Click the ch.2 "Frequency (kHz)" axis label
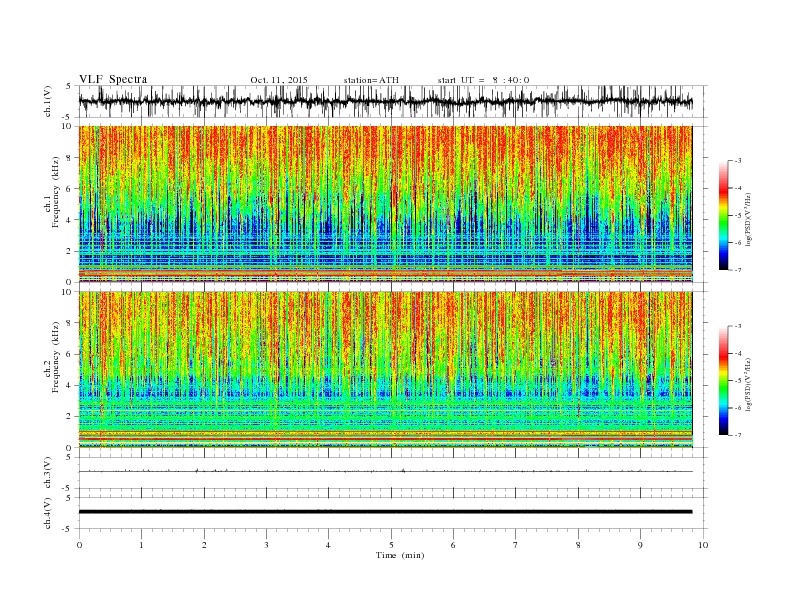This screenshot has height=612, width=792. tap(56, 358)
